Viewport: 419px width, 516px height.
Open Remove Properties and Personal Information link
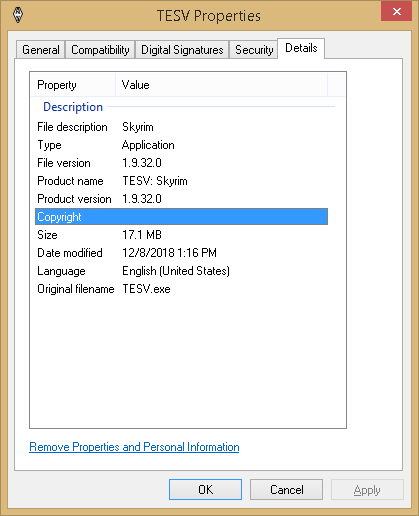pyautogui.click(x=134, y=447)
